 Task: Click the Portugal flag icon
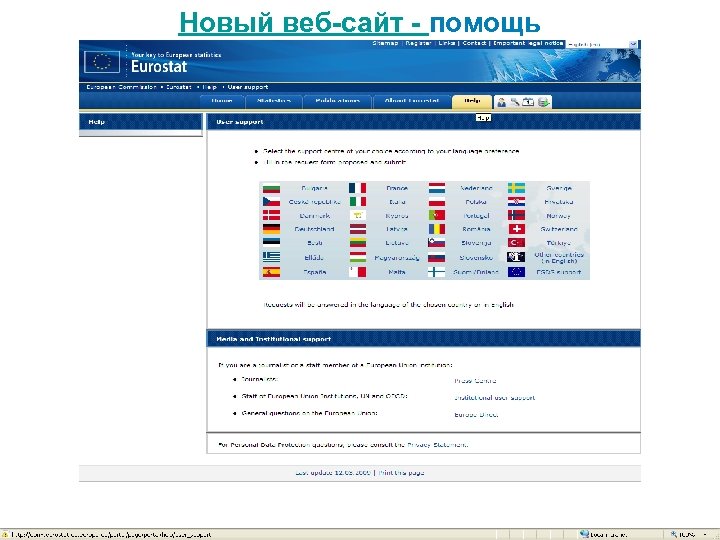point(437,215)
